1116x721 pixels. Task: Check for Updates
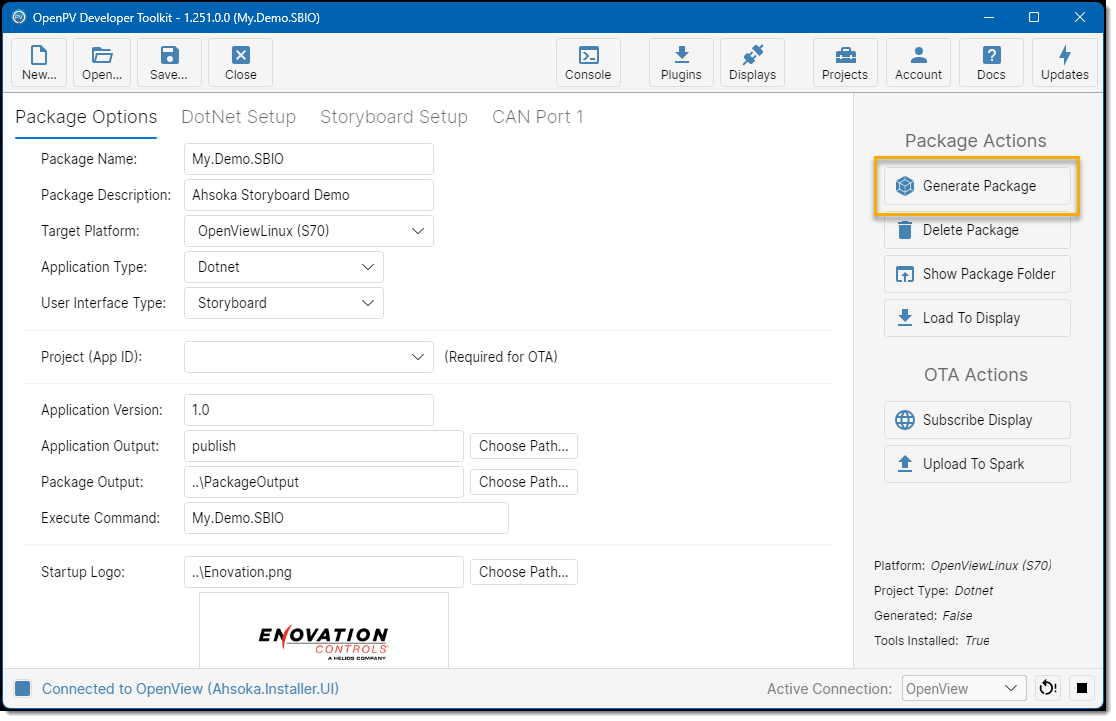[1065, 63]
